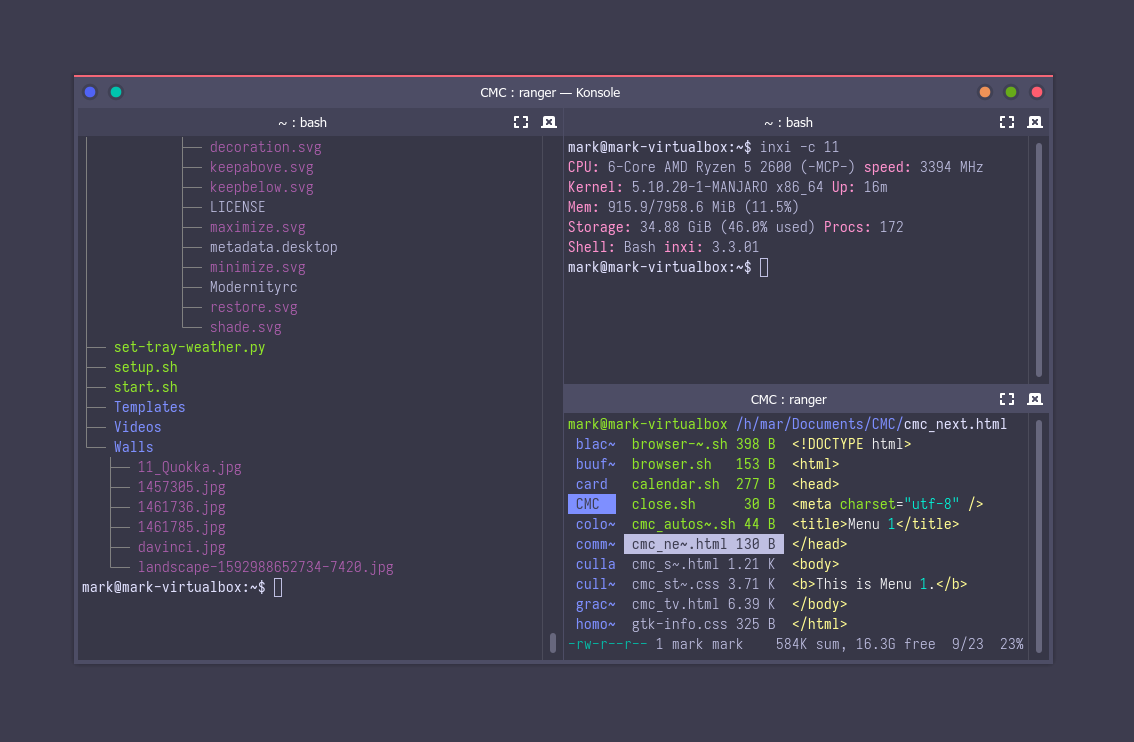
Task: Click start.sh in the tree
Action: pyautogui.click(x=145, y=388)
